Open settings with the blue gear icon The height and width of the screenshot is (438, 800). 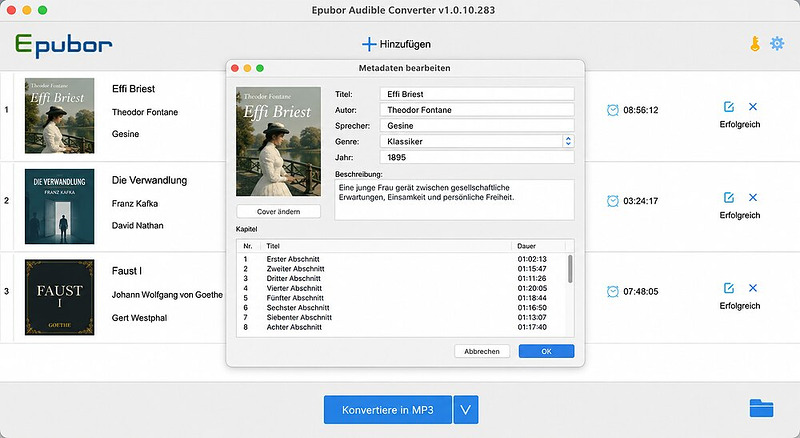coord(777,43)
